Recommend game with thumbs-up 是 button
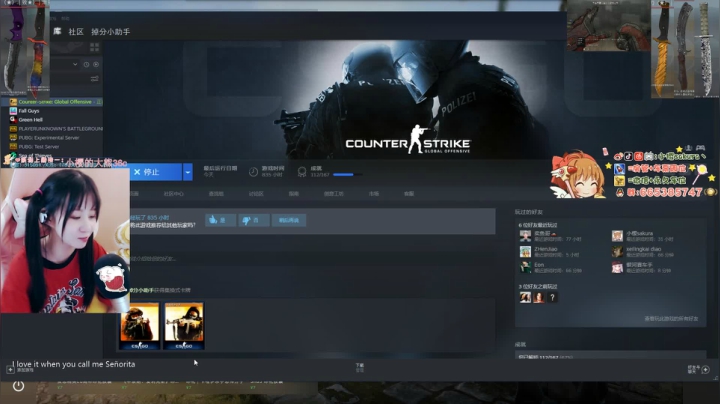The width and height of the screenshot is (720, 404). pos(220,220)
